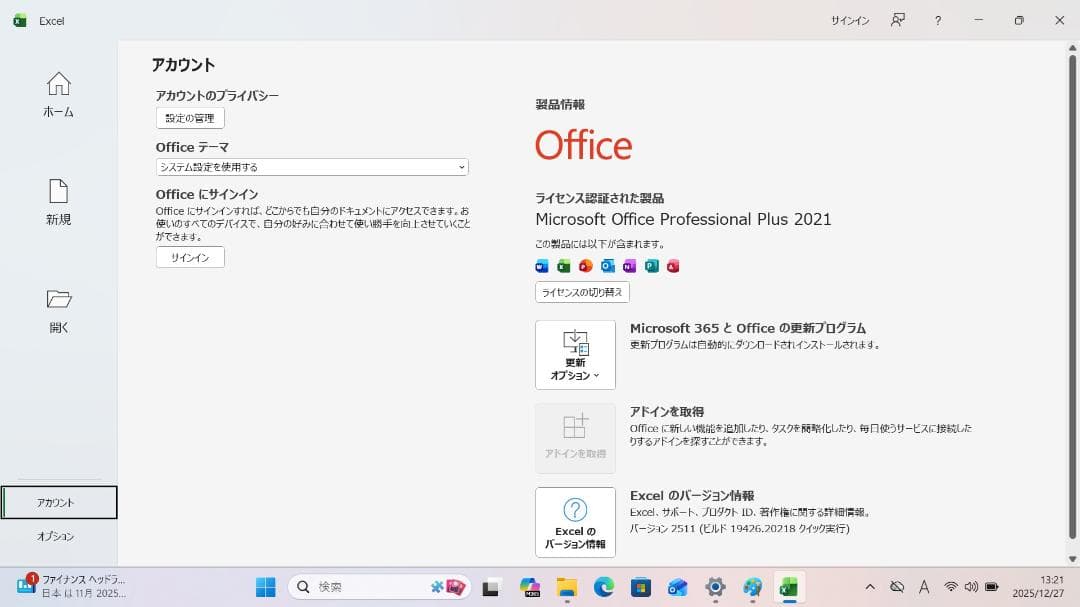
Task: Select the Publisher icon in product list
Action: click(x=651, y=265)
